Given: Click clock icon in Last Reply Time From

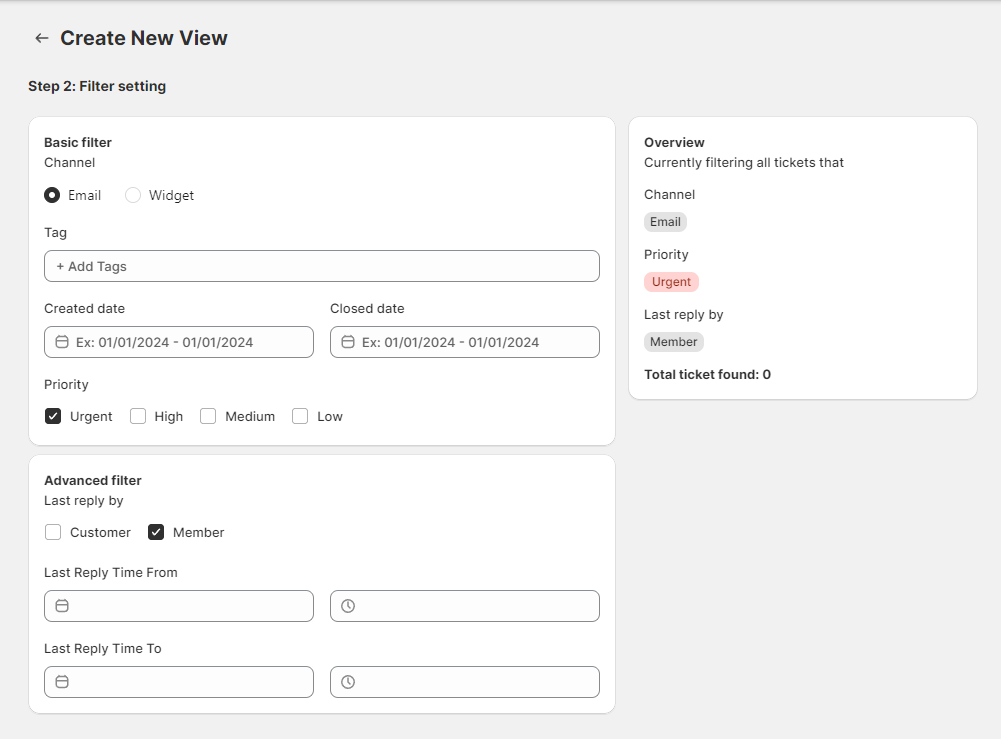Looking at the screenshot, I should pos(348,606).
